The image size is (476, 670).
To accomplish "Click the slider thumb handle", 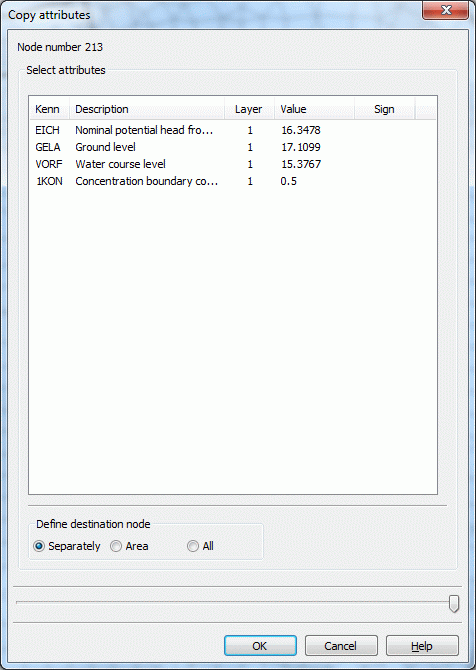I will click(x=454, y=604).
